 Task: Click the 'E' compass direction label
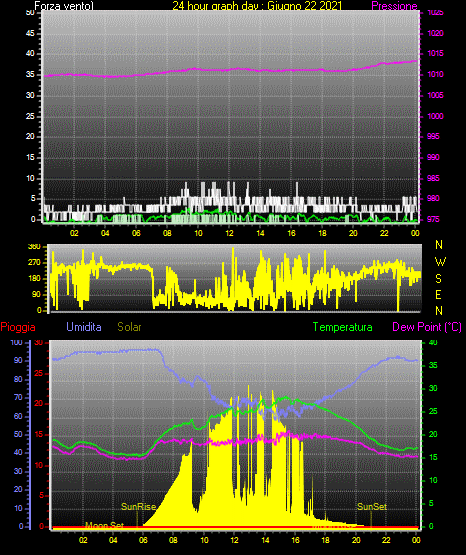tap(438, 295)
